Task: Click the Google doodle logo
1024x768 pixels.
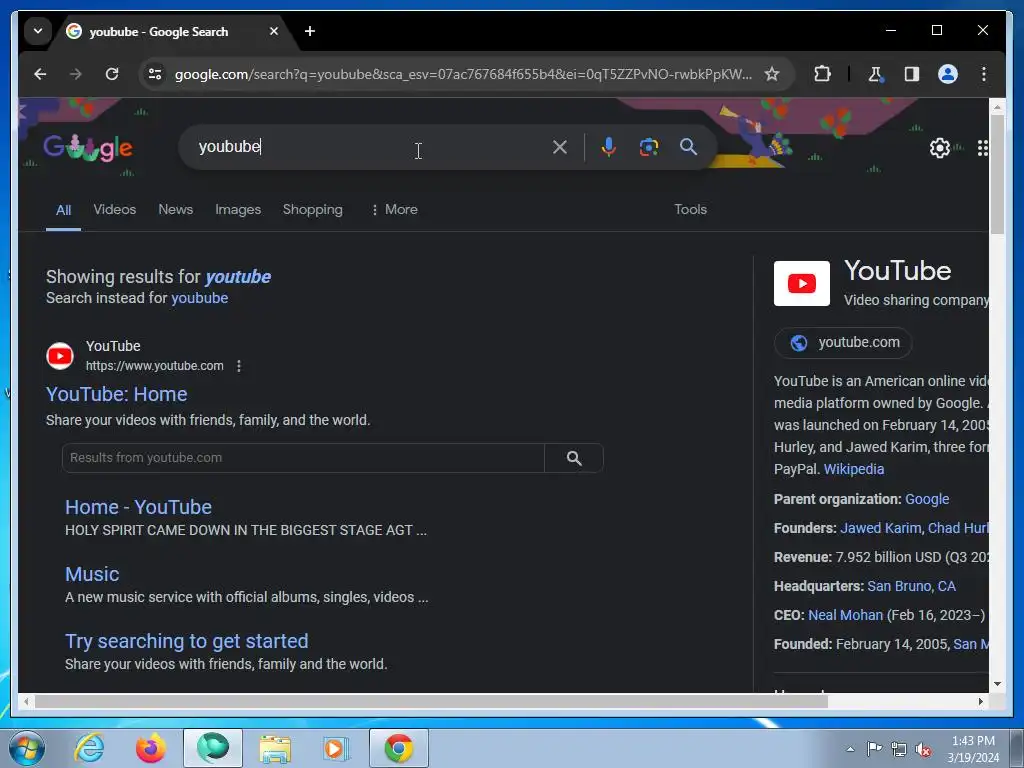Action: coord(88,148)
